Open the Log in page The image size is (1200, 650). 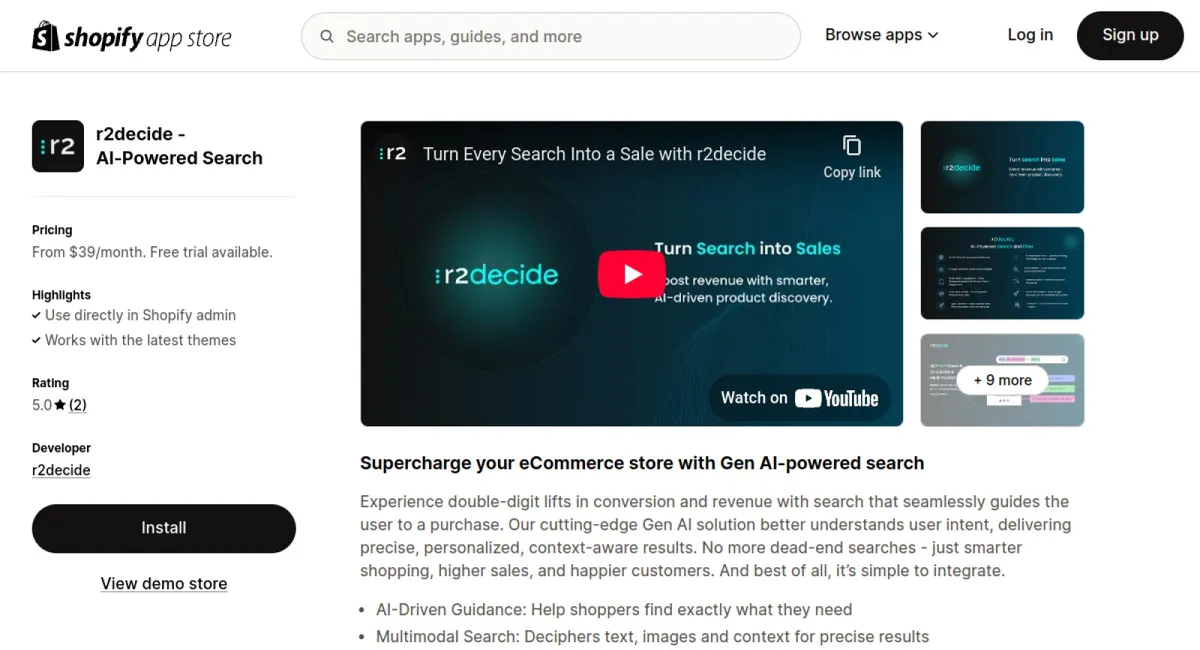[x=1030, y=35]
